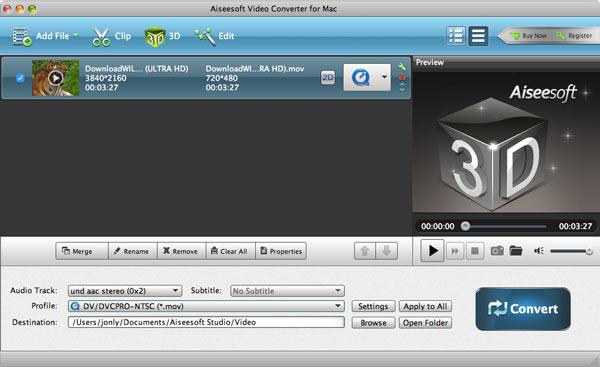Open the Subtitle dropdown
This screenshot has height=367, width=600.
(x=287, y=291)
